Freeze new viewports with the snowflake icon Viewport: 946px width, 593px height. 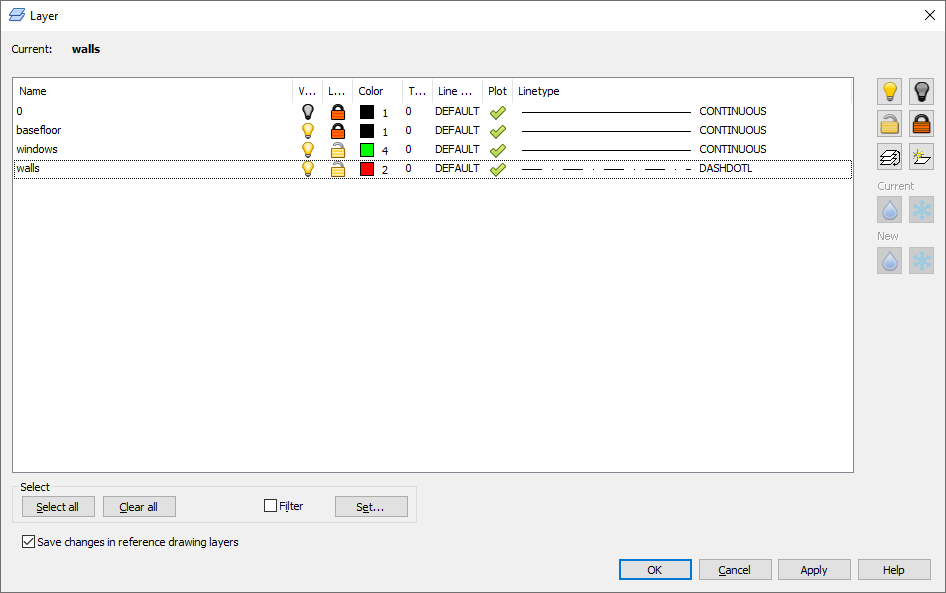click(921, 260)
